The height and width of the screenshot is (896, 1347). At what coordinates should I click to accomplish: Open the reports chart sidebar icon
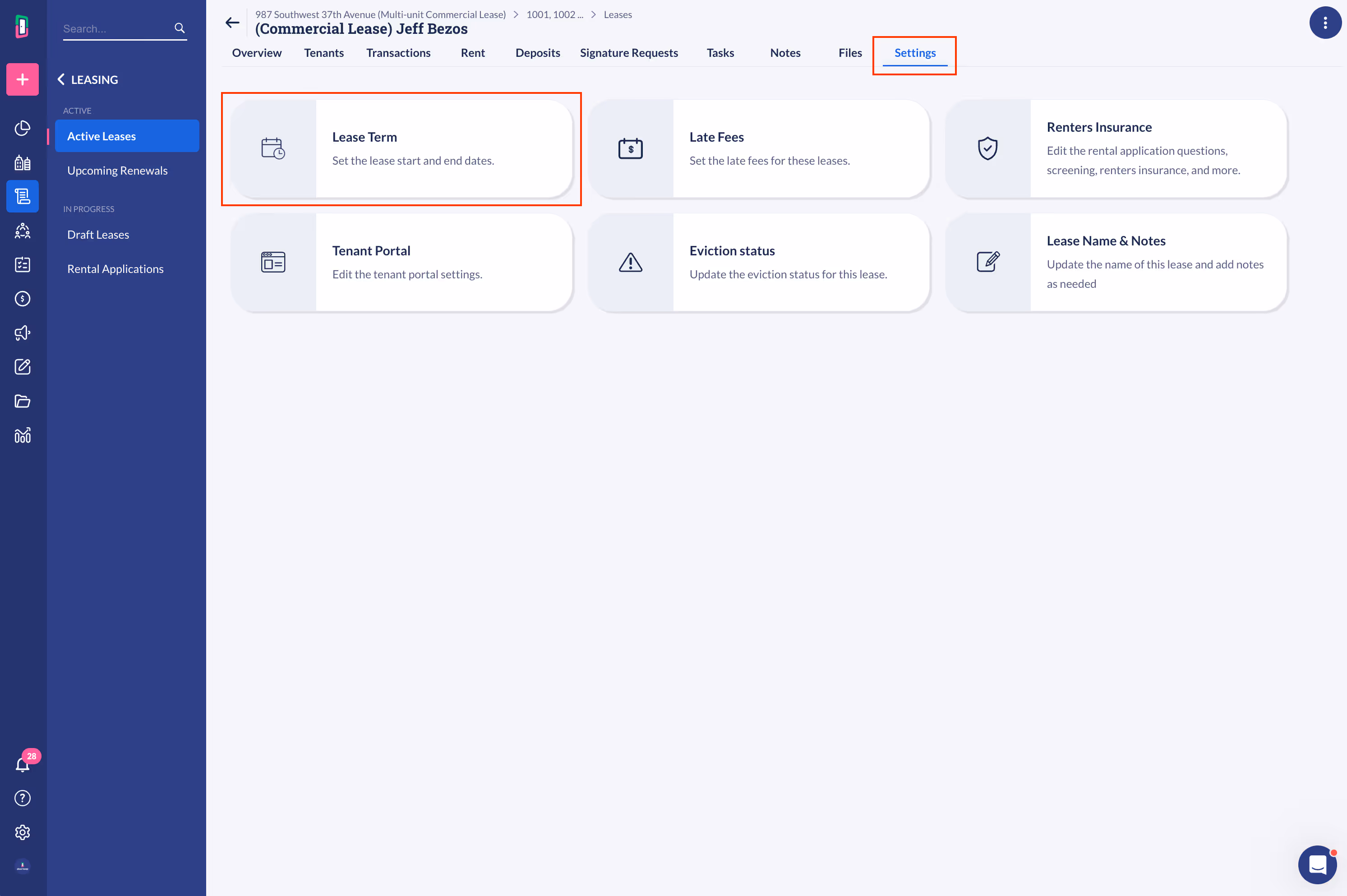coord(22,435)
